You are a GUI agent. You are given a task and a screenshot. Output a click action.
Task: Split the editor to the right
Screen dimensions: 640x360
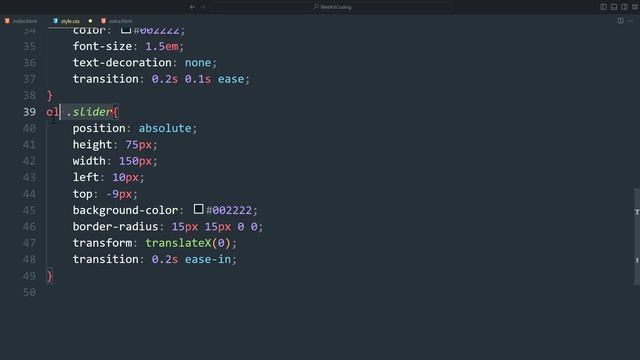[620, 21]
